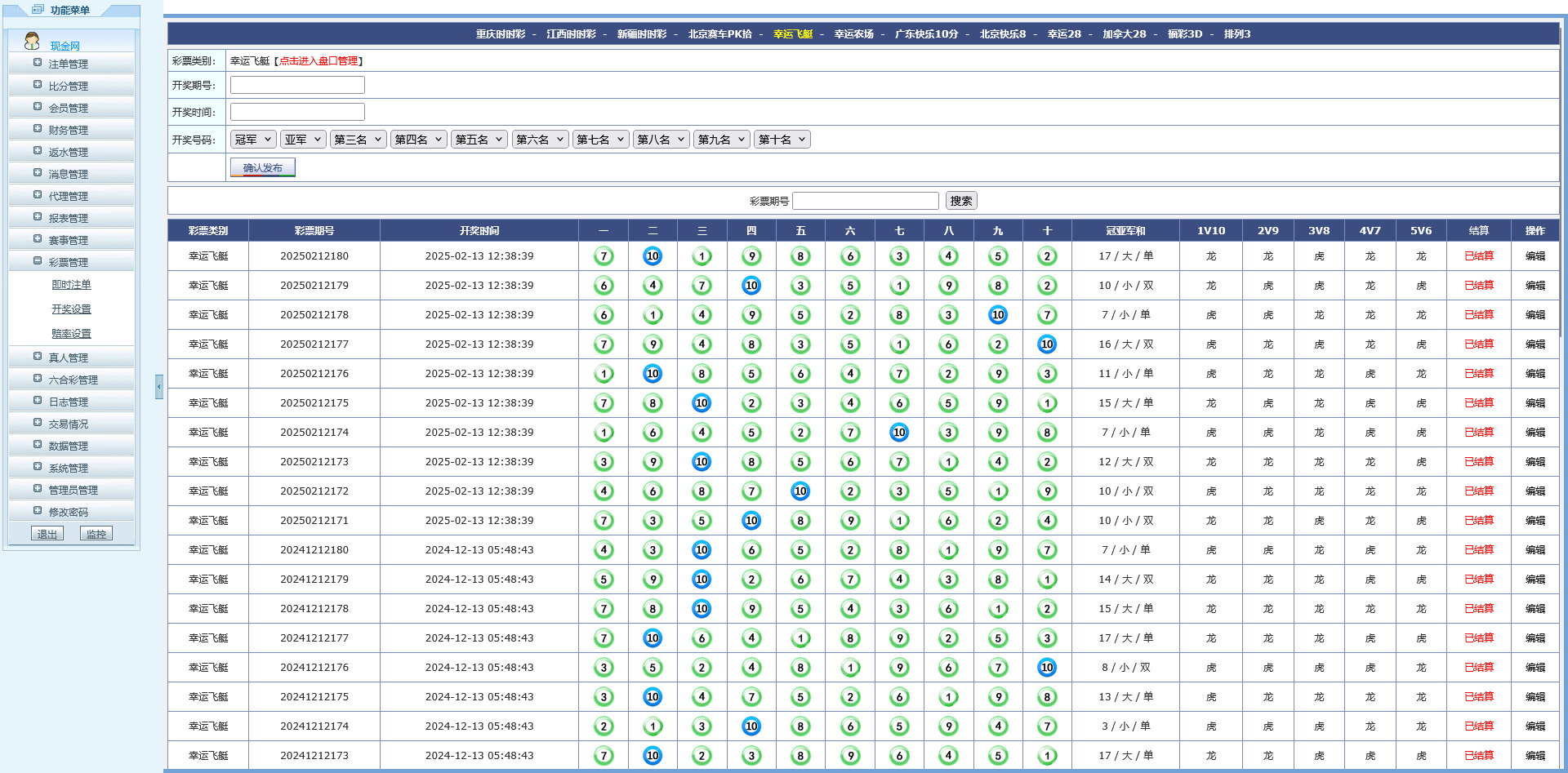Click the sidebar collapse arrow handle

(159, 386)
